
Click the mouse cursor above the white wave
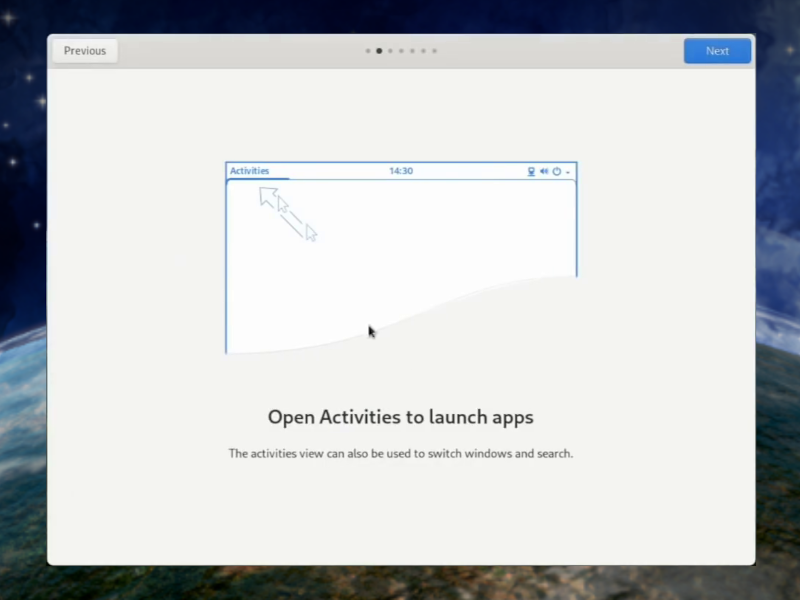point(370,331)
